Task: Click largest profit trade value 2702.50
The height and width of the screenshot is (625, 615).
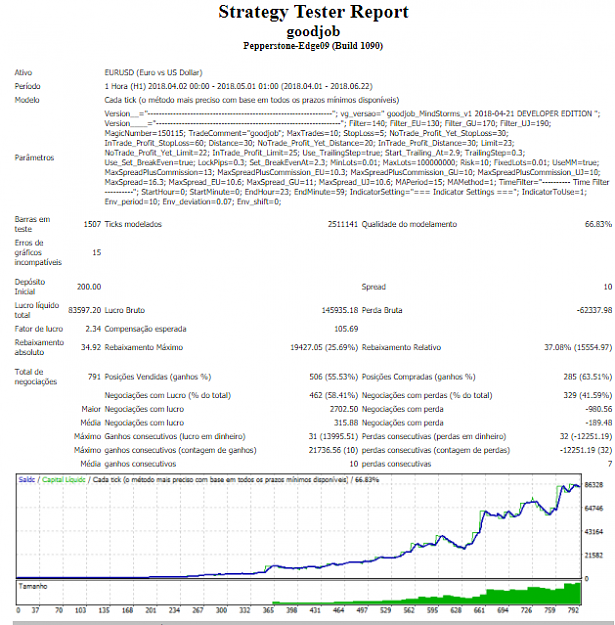Action: [x=344, y=409]
